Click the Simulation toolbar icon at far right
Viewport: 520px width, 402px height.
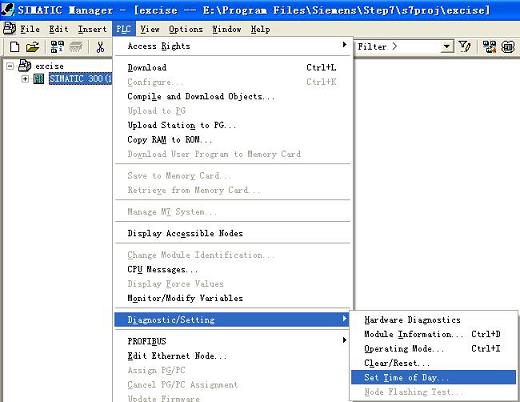(x=508, y=47)
